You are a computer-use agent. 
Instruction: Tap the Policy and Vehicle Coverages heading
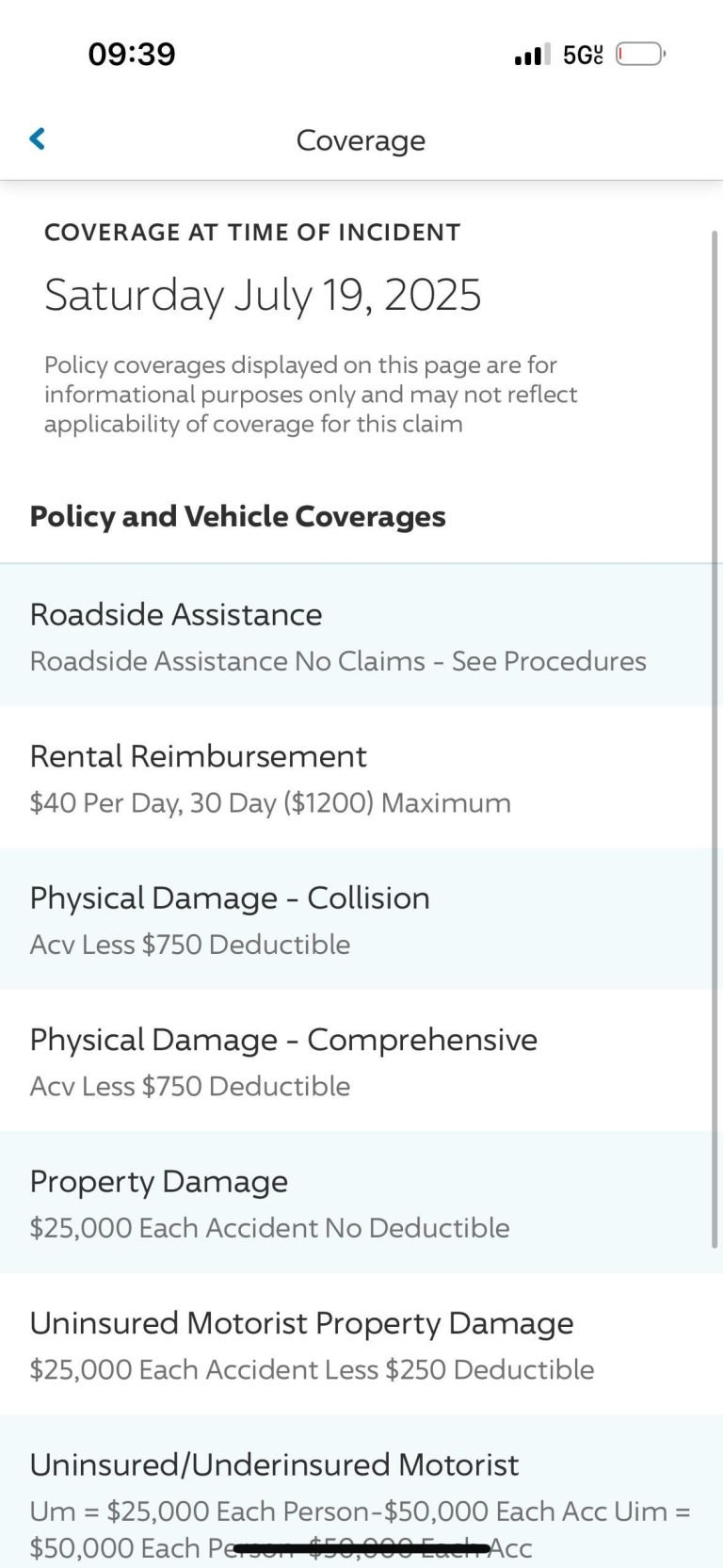(237, 516)
